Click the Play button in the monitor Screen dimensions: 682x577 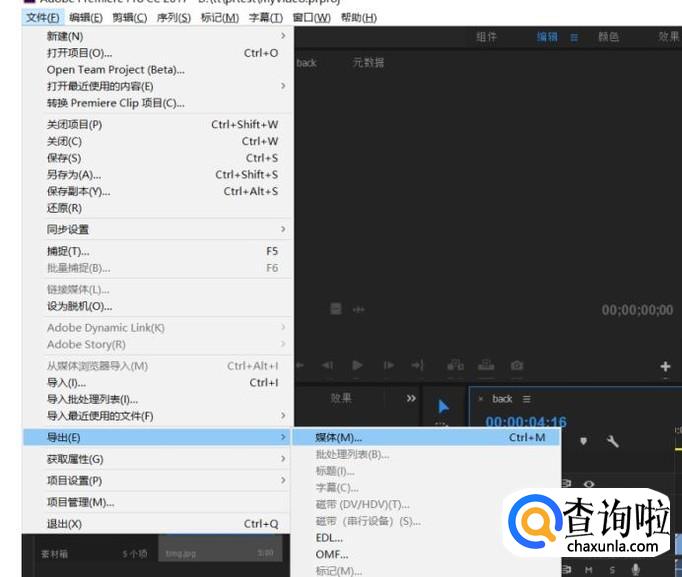coord(357,365)
